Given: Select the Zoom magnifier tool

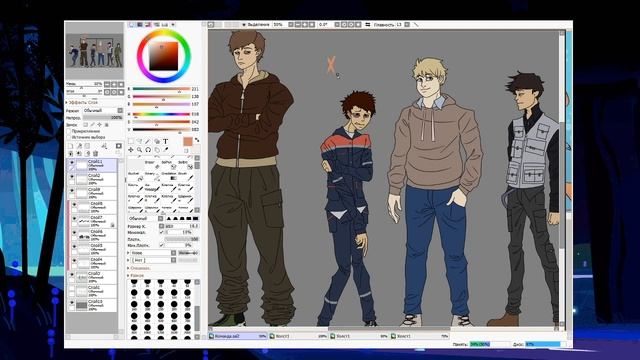Looking at the screenshot, I should click(139, 150).
